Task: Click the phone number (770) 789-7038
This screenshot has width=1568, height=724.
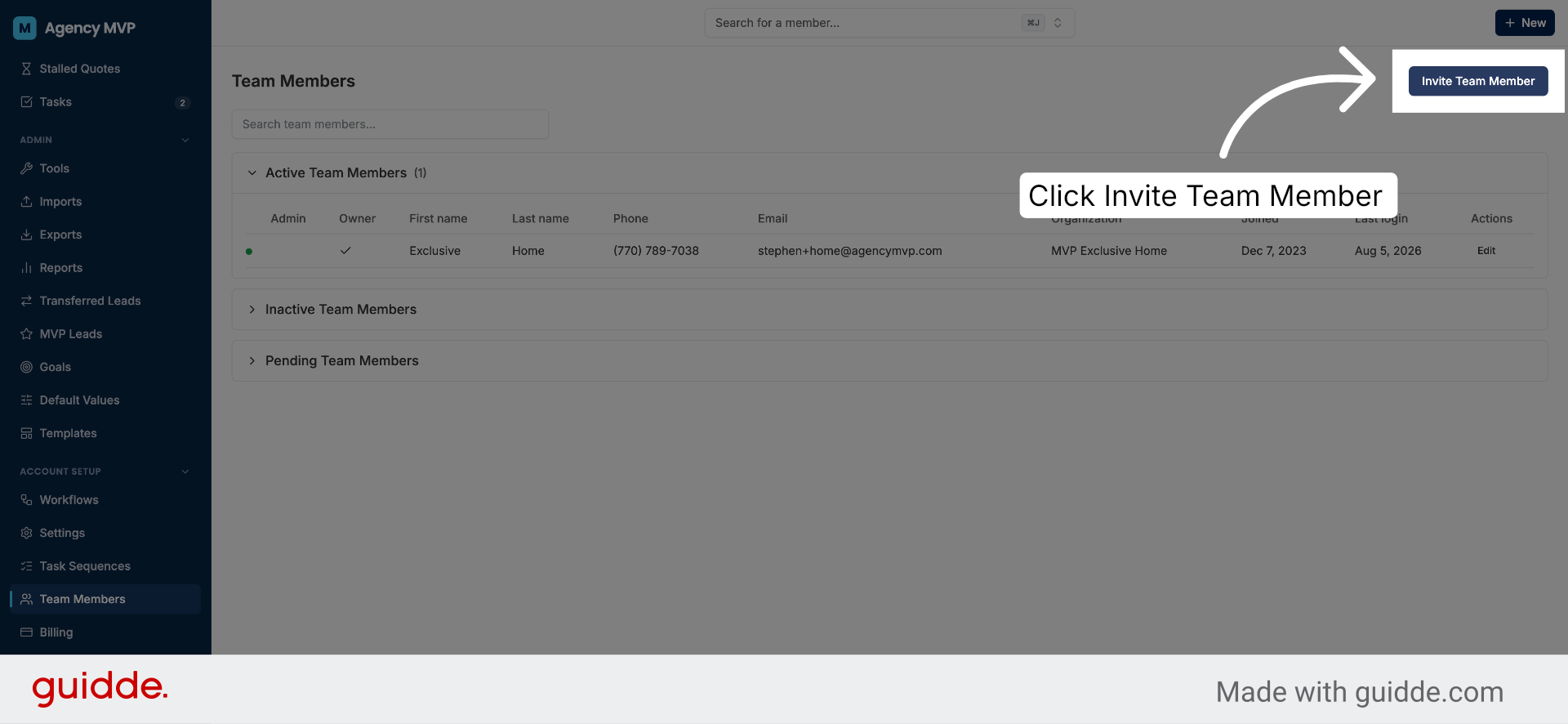Action: (x=656, y=251)
